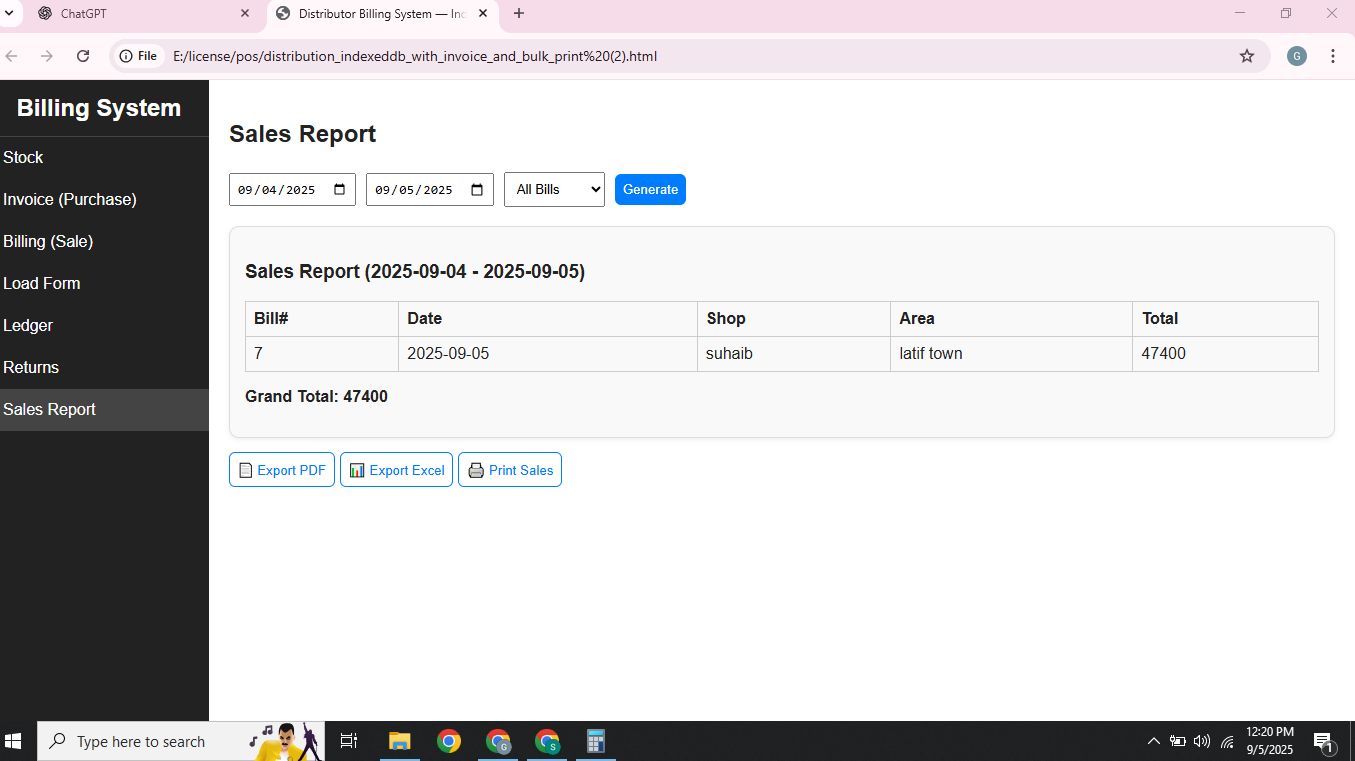Image resolution: width=1355 pixels, height=761 pixels.
Task: Open the Windows Start menu
Action: coord(15,741)
